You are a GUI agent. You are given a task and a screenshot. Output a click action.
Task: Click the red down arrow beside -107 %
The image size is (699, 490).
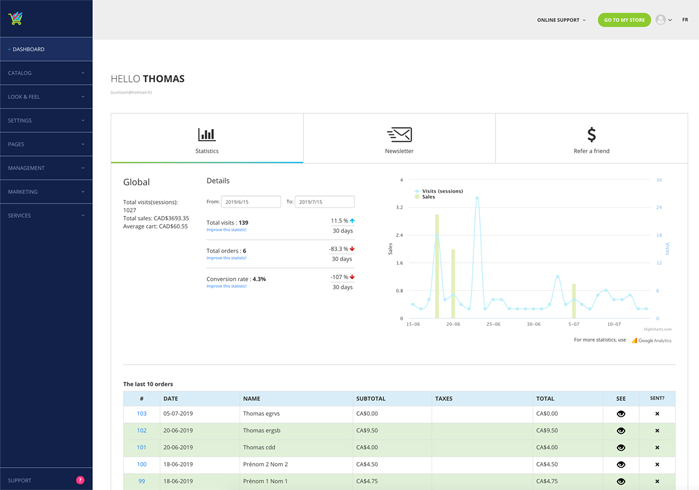pyautogui.click(x=352, y=277)
